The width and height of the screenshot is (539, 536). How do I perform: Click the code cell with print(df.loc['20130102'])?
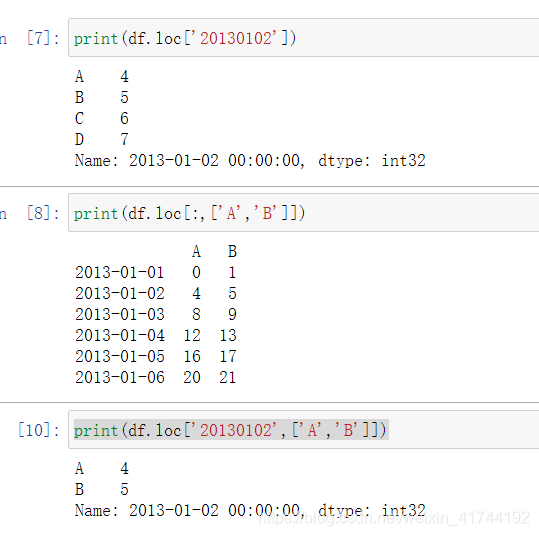(x=304, y=38)
